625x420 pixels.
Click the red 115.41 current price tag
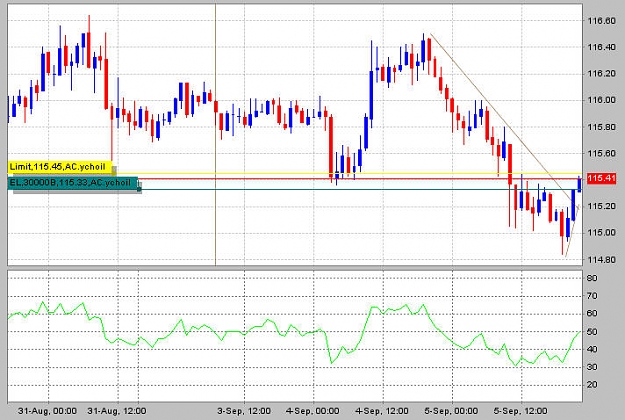click(x=601, y=178)
